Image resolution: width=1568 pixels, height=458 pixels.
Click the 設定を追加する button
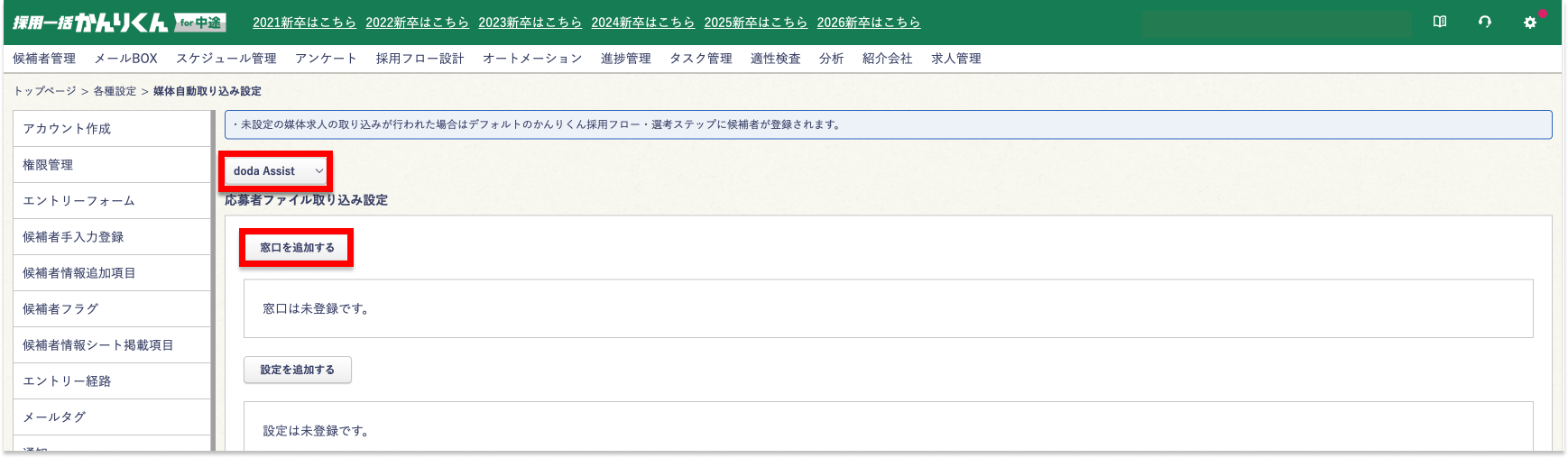(297, 370)
